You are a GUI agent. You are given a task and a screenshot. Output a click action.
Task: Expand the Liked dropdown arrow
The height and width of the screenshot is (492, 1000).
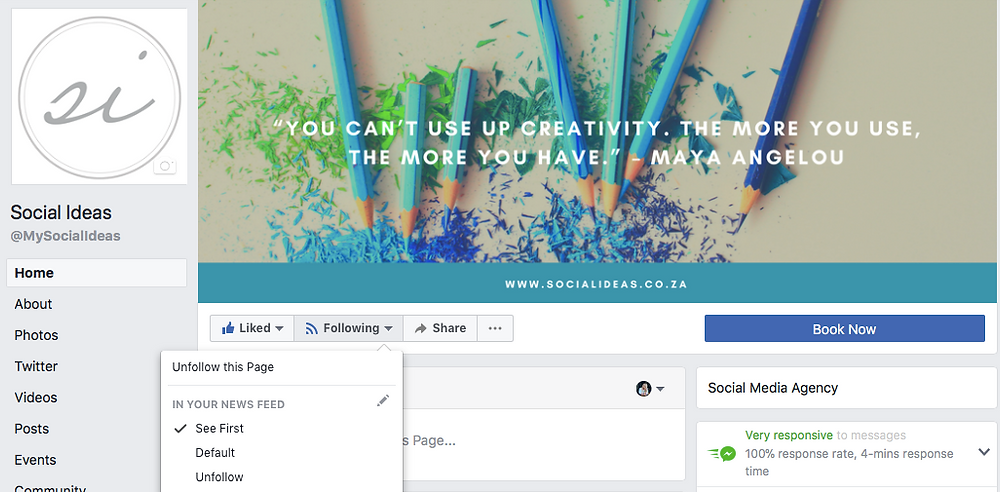pyautogui.click(x=279, y=329)
